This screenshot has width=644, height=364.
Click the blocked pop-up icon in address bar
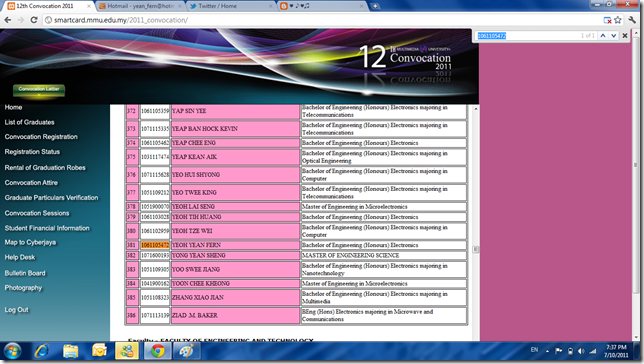click(607, 20)
